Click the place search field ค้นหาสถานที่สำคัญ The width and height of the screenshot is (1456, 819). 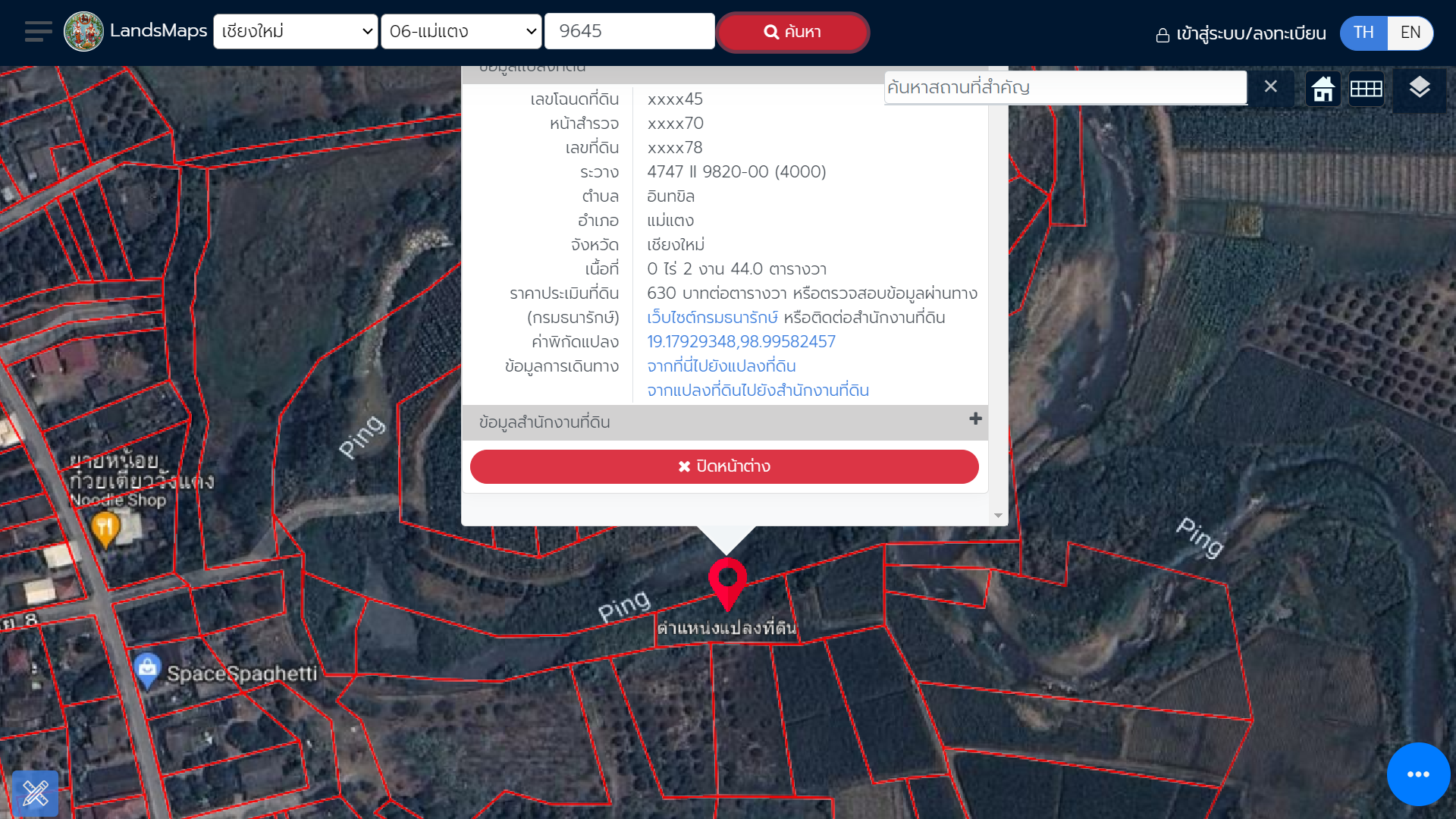tap(1065, 87)
